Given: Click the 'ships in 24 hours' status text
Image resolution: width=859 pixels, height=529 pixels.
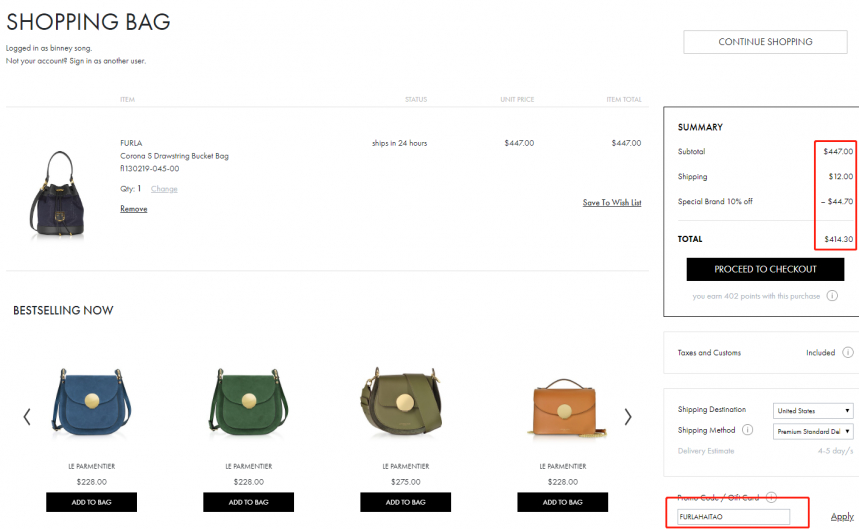Looking at the screenshot, I should click(x=399, y=143).
